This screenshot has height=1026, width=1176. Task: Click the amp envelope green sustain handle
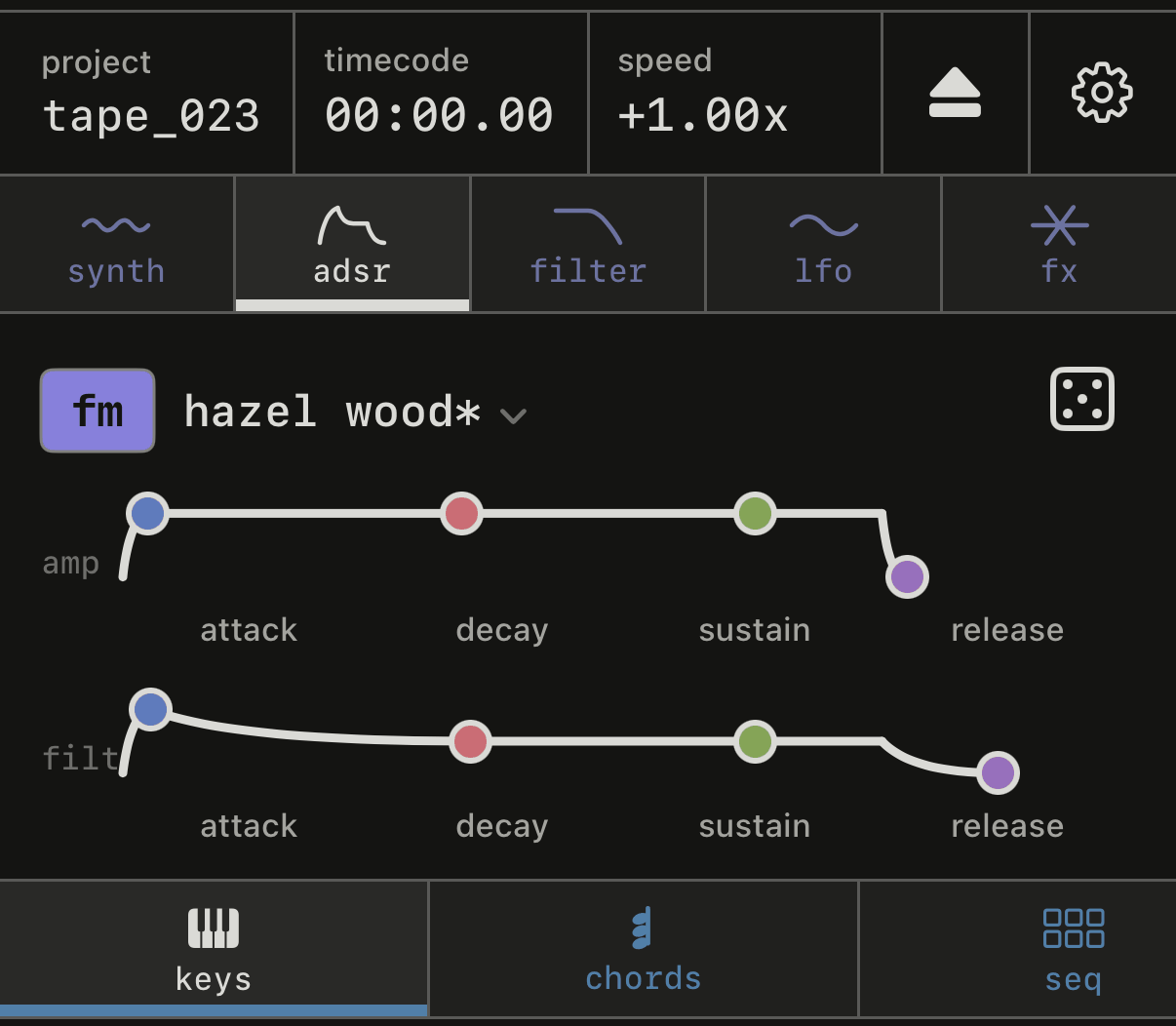pos(755,513)
